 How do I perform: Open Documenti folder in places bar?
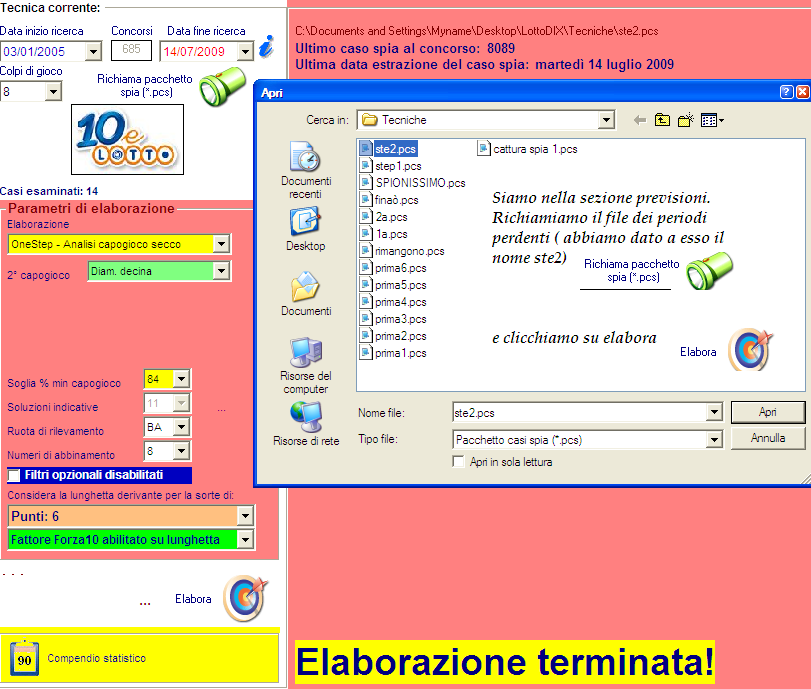coord(306,294)
